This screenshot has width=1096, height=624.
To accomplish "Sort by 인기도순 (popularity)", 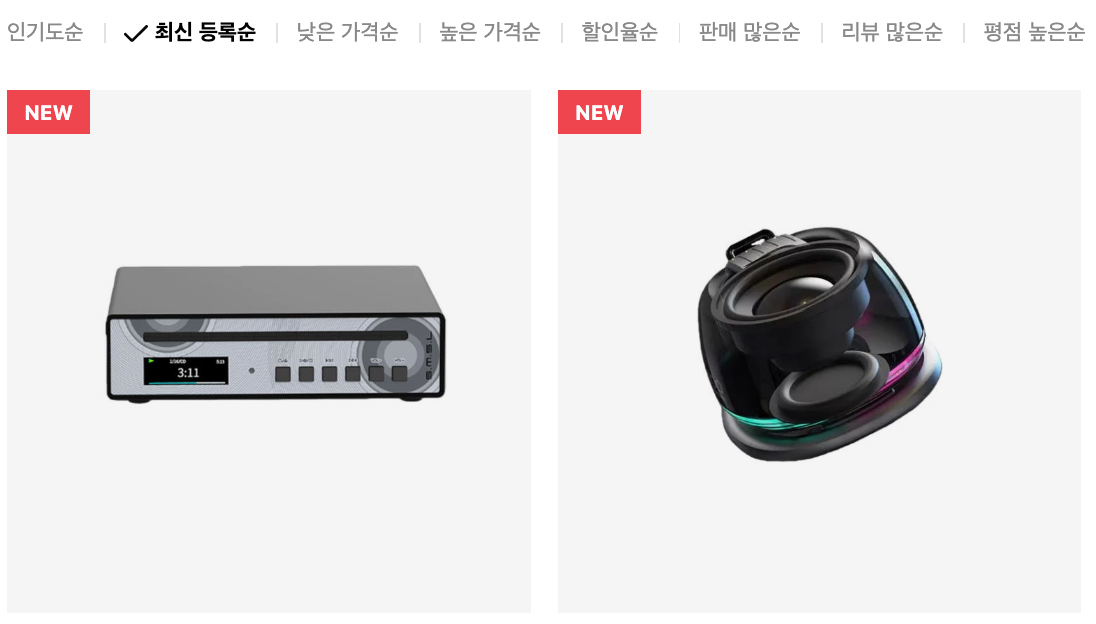I will (x=45, y=32).
